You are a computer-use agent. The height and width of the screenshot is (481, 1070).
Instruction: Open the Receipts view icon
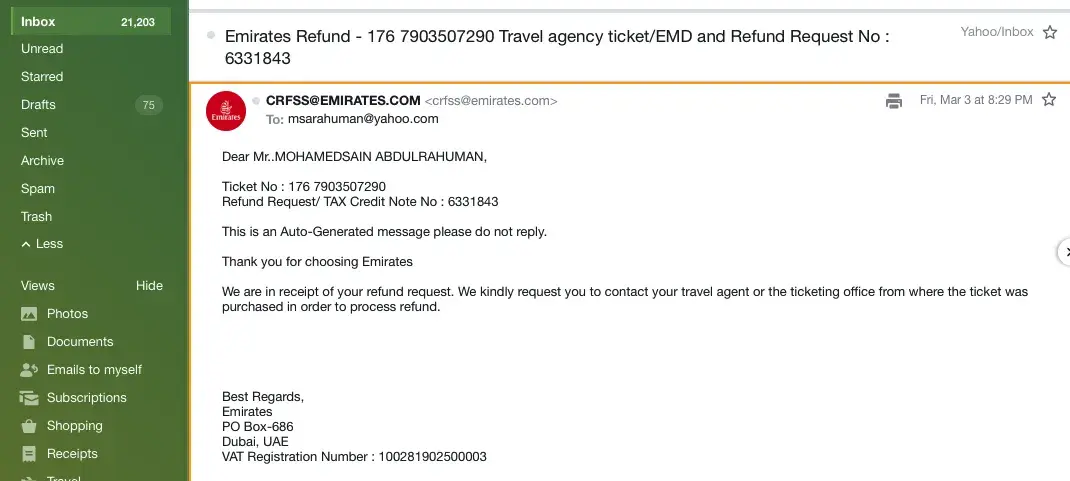click(29, 454)
